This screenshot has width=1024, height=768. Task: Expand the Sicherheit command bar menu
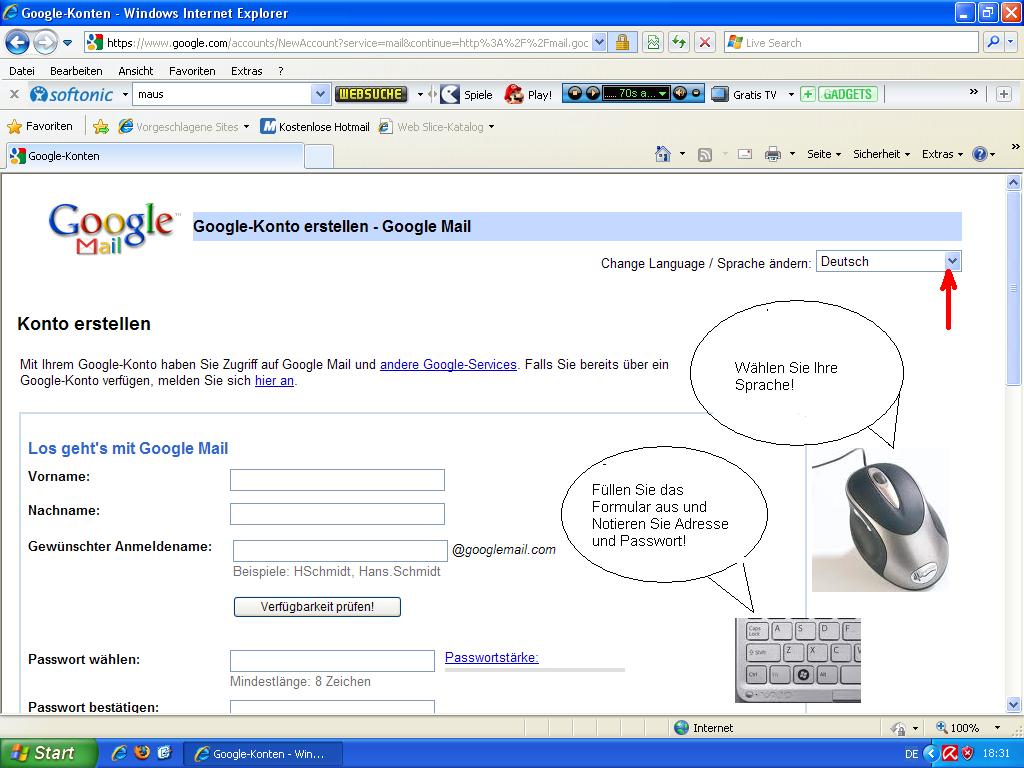(x=881, y=154)
